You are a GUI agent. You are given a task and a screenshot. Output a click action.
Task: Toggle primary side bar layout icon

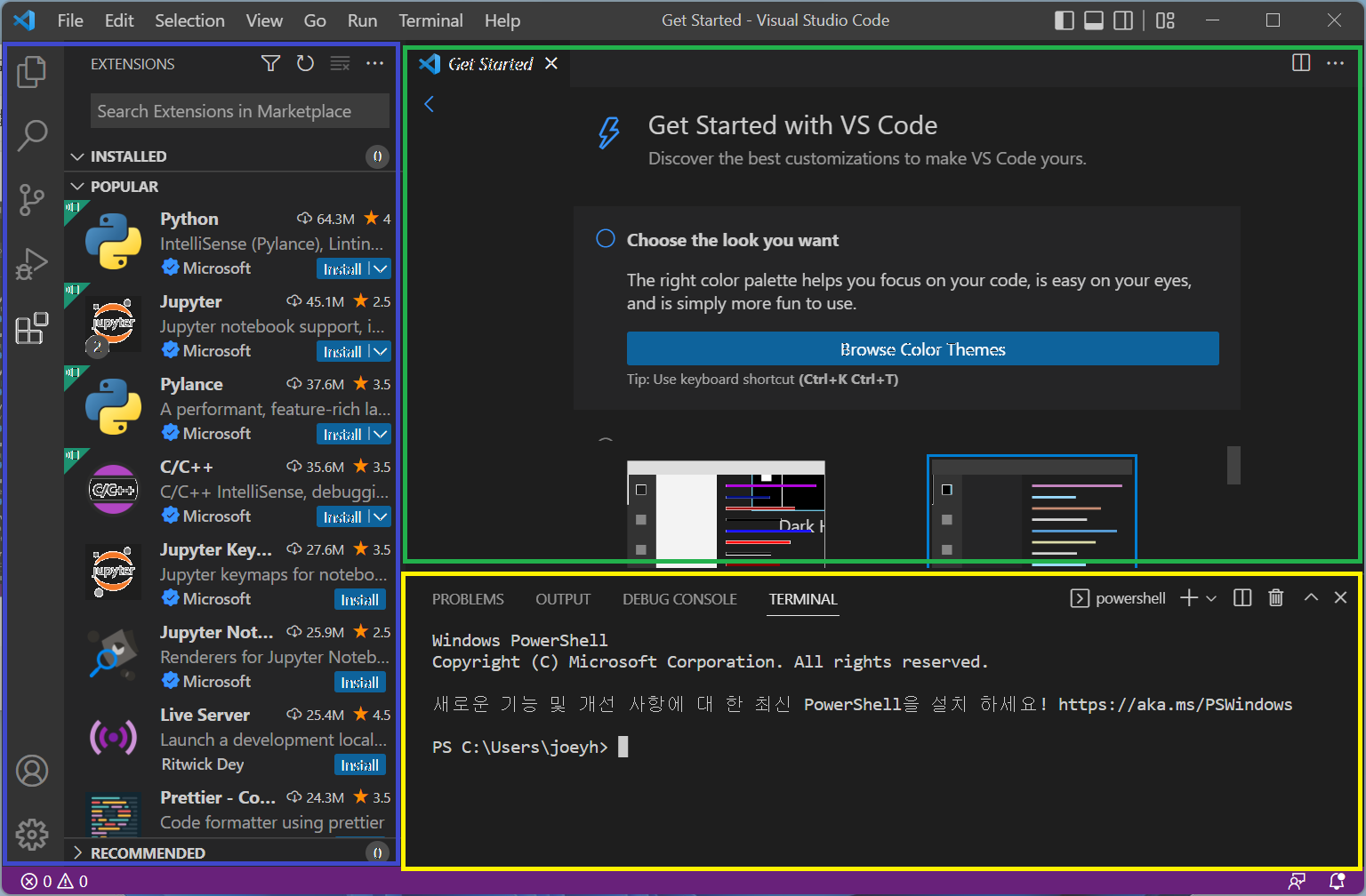pyautogui.click(x=1065, y=20)
